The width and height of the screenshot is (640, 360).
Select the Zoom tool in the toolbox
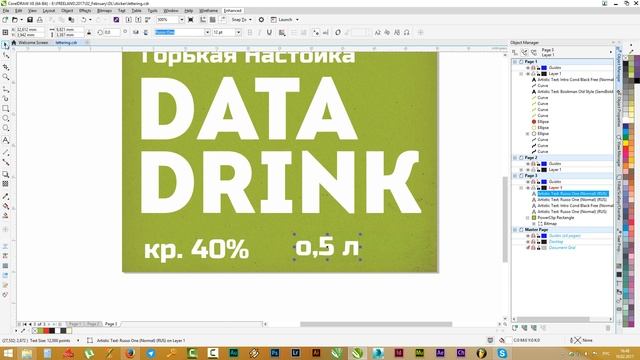coord(6,77)
